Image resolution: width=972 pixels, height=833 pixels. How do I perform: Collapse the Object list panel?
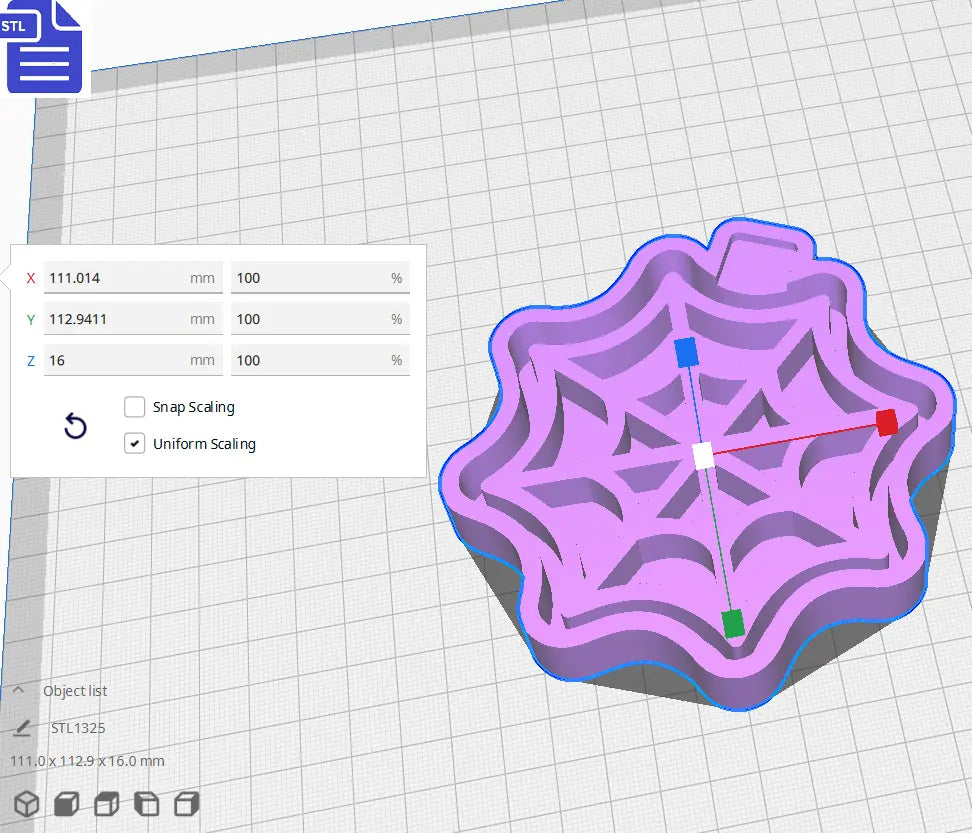(19, 690)
